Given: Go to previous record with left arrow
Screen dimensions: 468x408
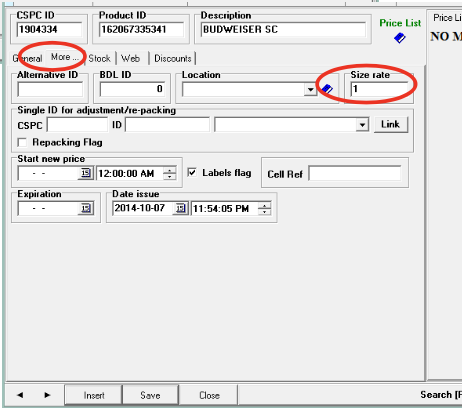Looking at the screenshot, I should [x=20, y=395].
